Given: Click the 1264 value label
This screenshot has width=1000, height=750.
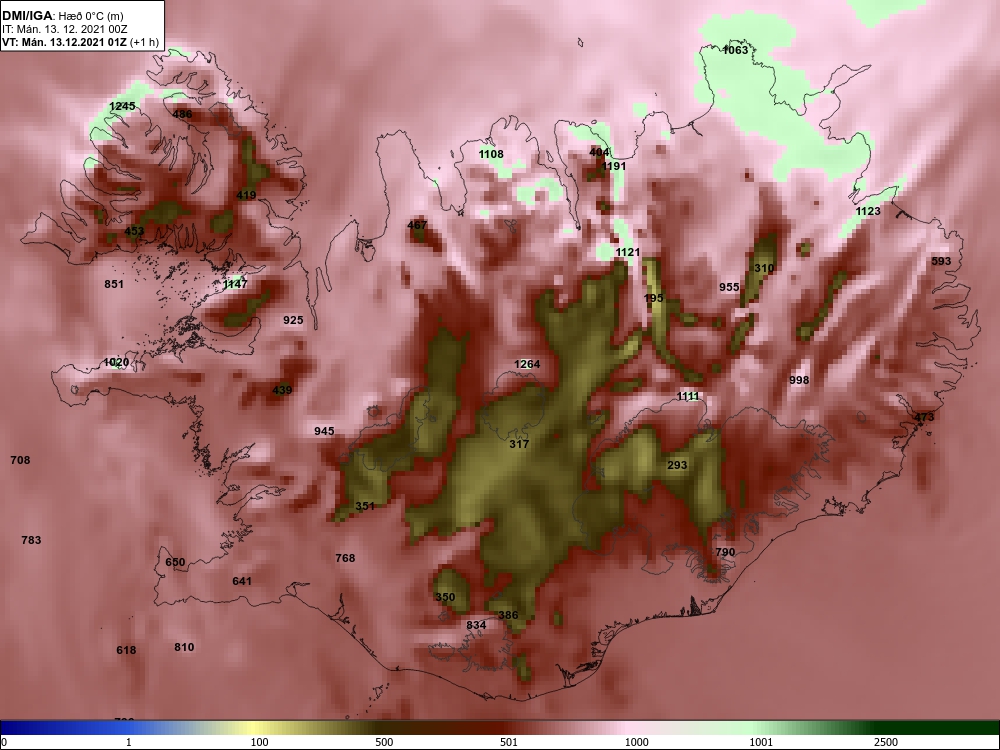Looking at the screenshot, I should point(527,364).
